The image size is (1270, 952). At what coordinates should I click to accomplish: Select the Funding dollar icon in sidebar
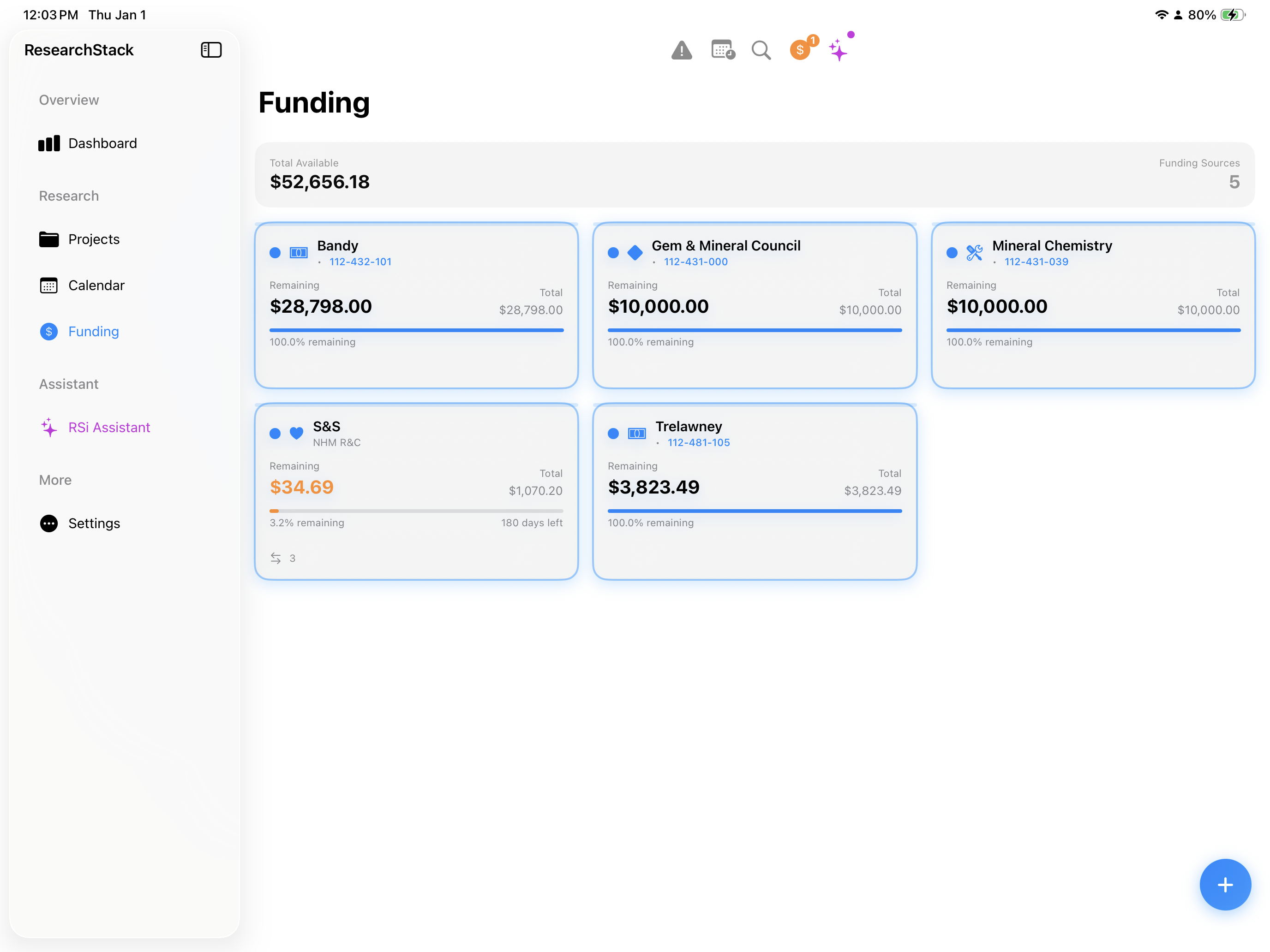pyautogui.click(x=48, y=331)
